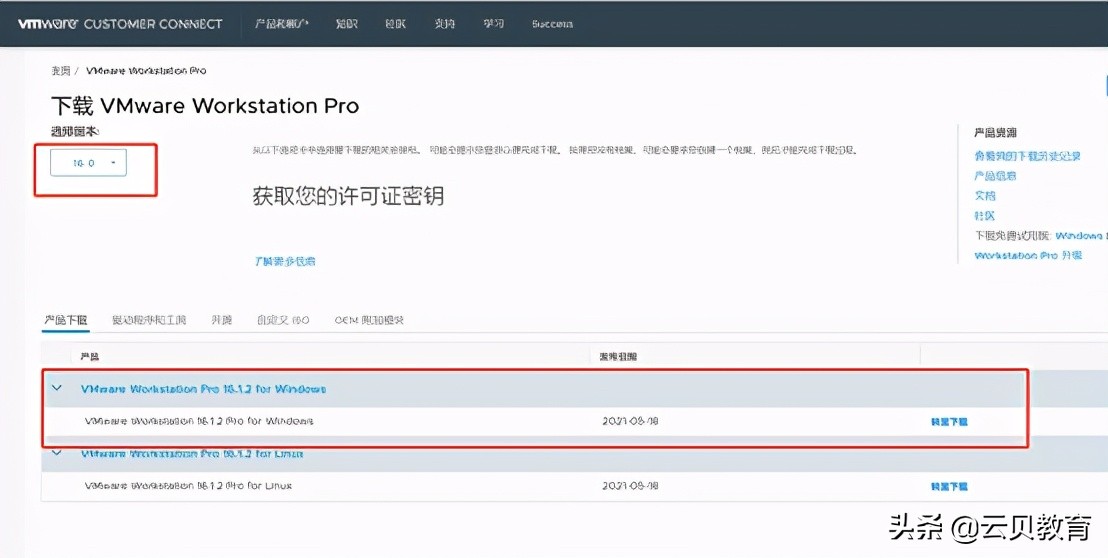Open the 文档 link in the resources sidebar
1108x558 pixels.
point(985,196)
